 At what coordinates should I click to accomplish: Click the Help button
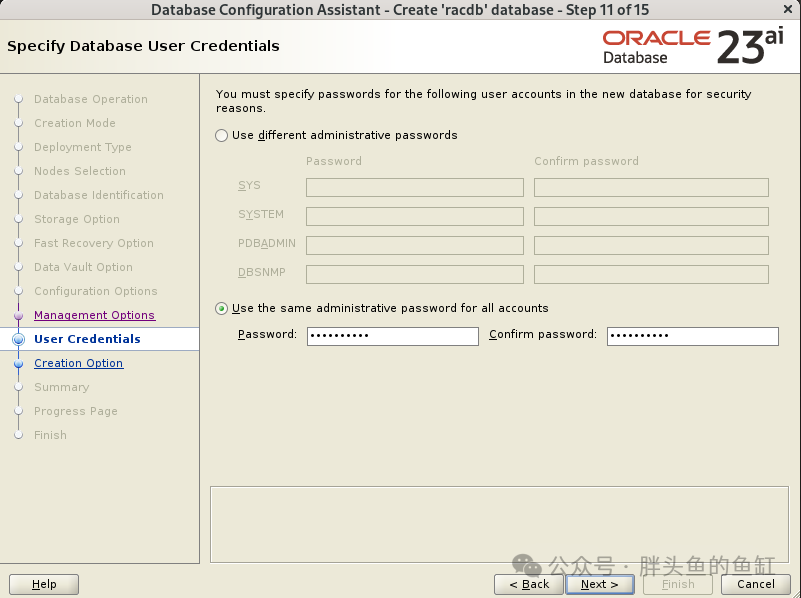pos(44,584)
